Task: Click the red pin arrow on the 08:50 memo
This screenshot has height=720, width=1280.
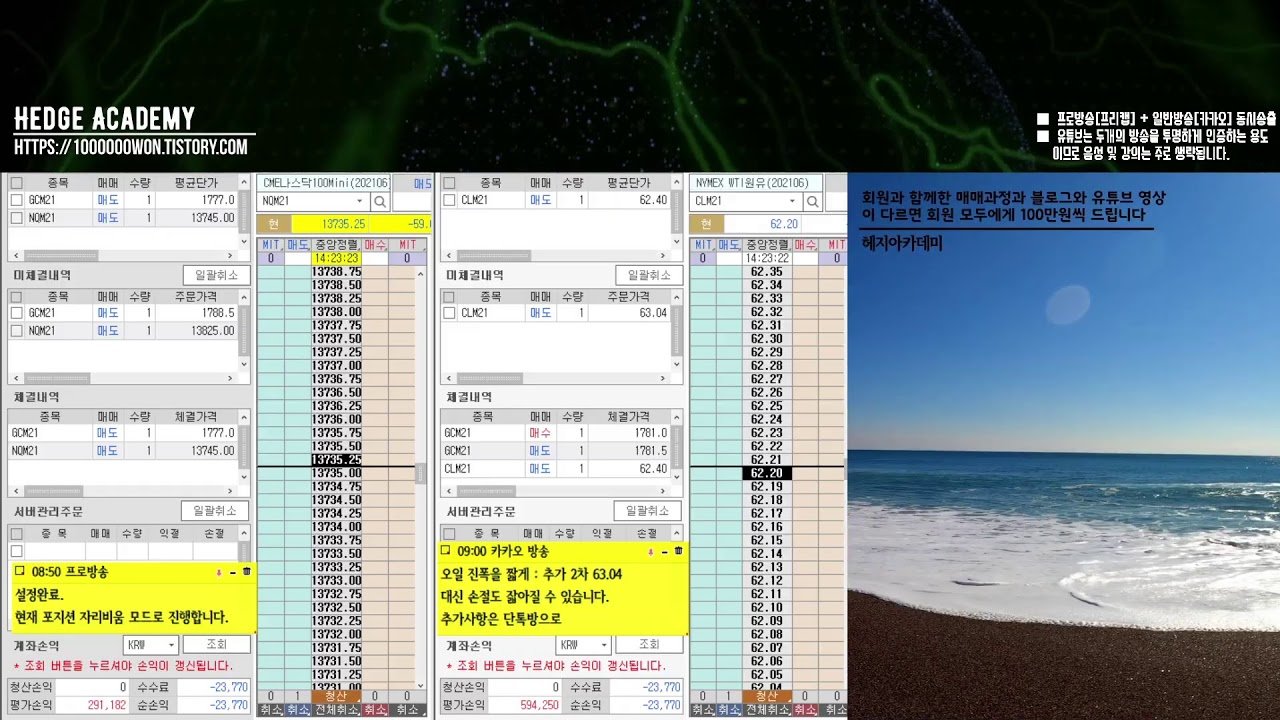Action: (x=219, y=573)
